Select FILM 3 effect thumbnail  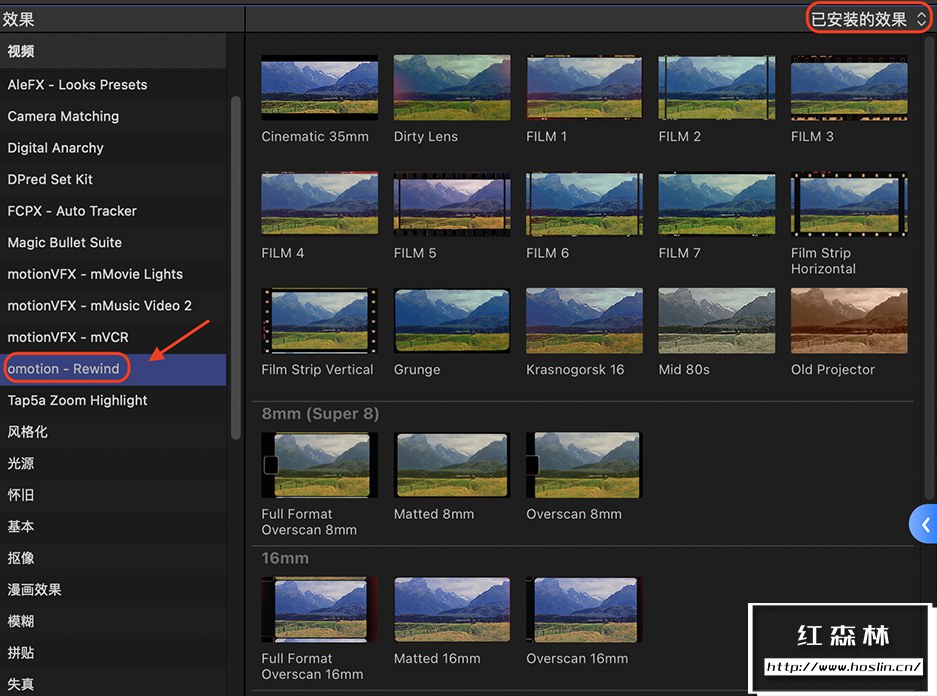[849, 88]
